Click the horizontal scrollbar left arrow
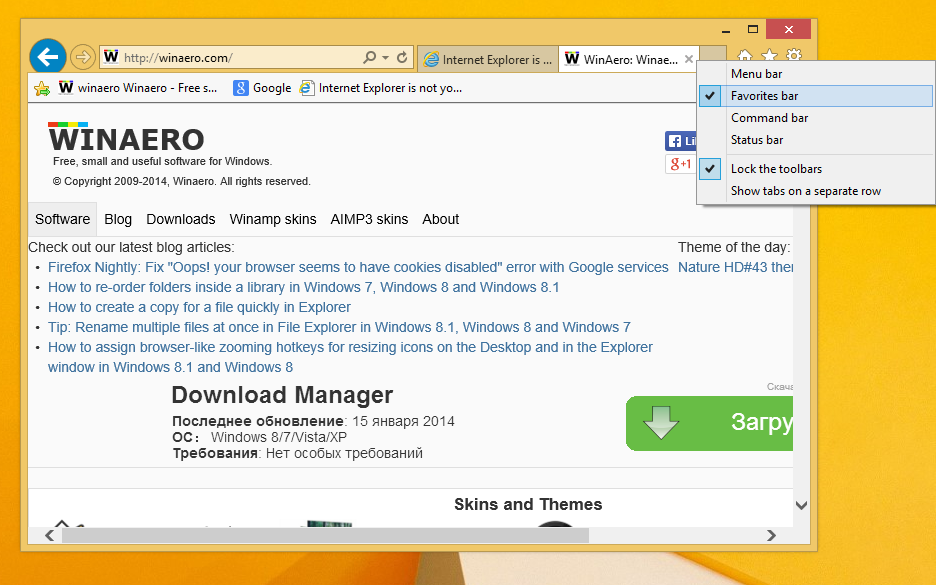936x585 pixels. tap(50, 536)
